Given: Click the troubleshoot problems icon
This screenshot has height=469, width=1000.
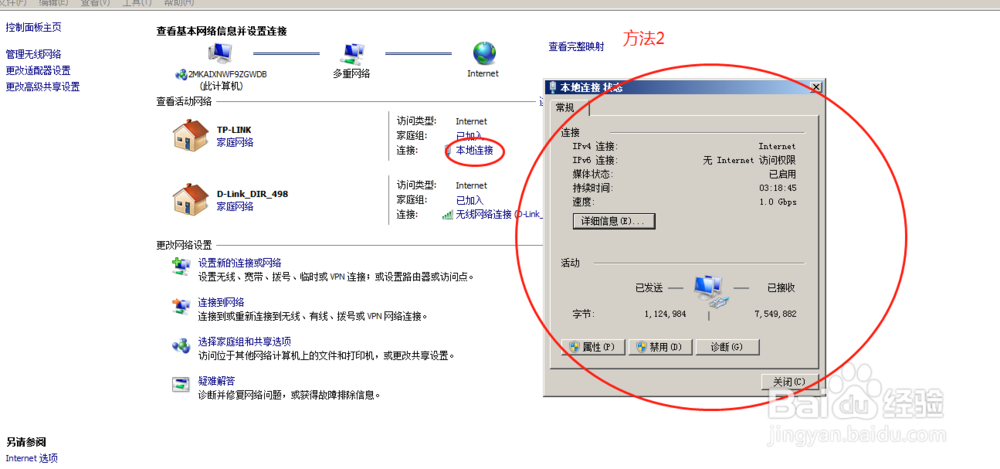Looking at the screenshot, I should (181, 384).
